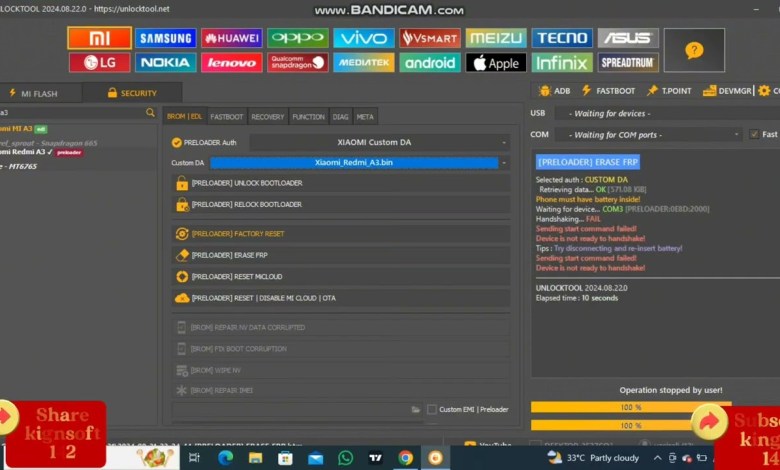Click the ADB bug icon
The width and height of the screenshot is (780, 470).
[x=542, y=91]
